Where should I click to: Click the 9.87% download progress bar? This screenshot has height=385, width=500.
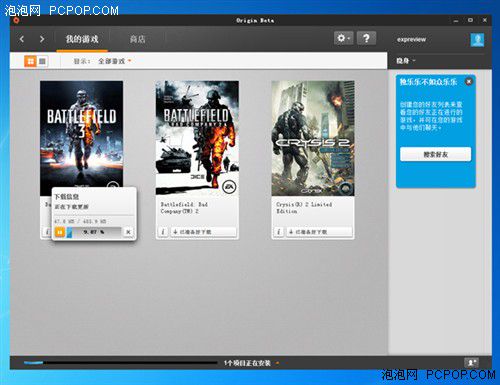click(94, 232)
